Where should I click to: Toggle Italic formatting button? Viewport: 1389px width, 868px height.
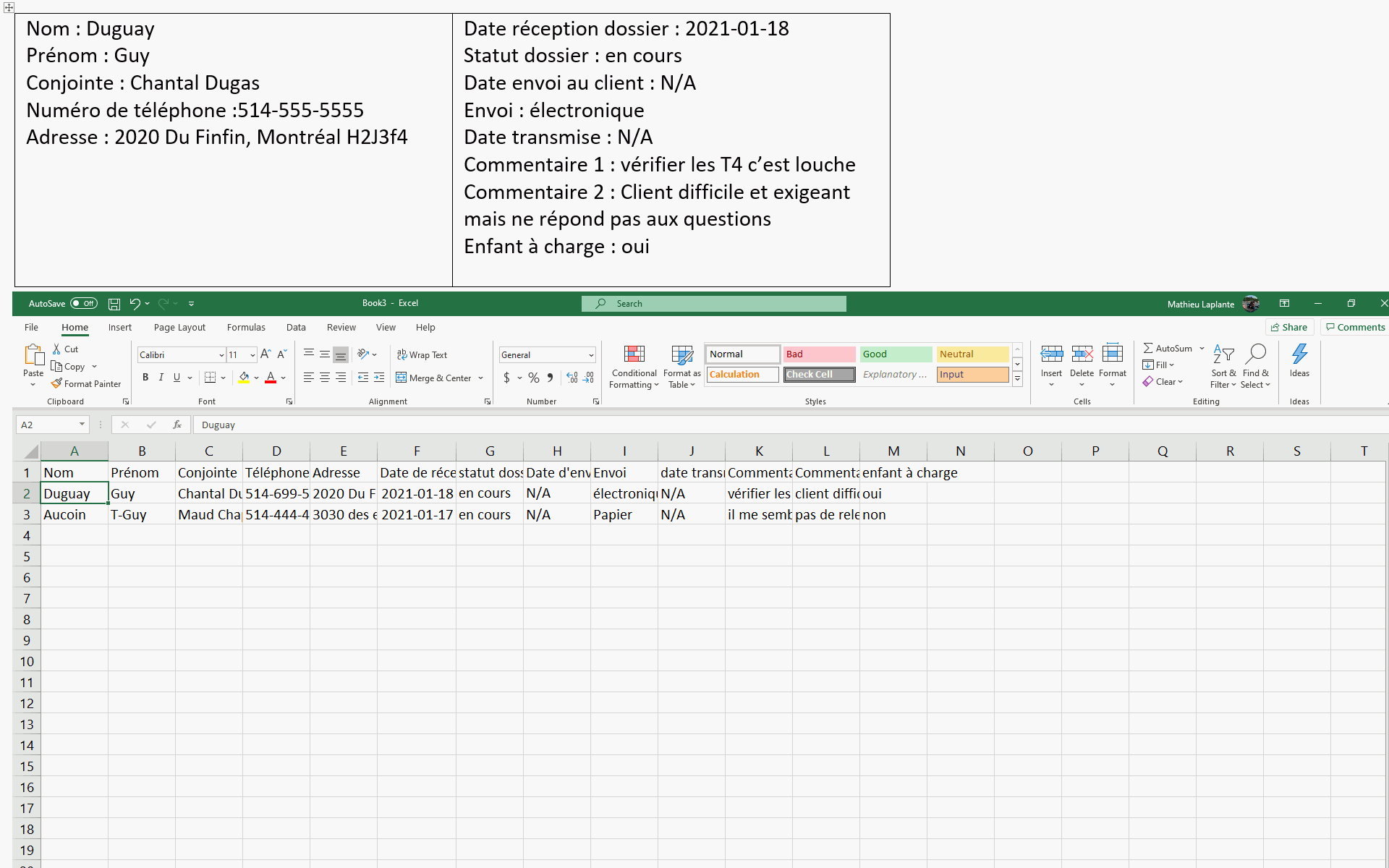161,378
